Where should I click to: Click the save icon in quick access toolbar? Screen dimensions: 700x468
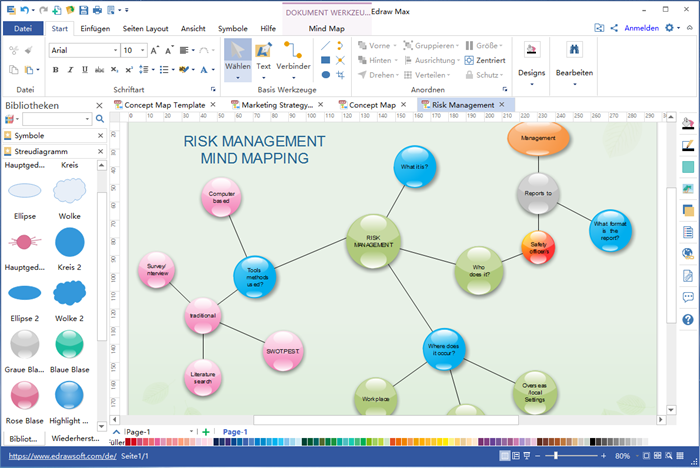click(x=83, y=10)
